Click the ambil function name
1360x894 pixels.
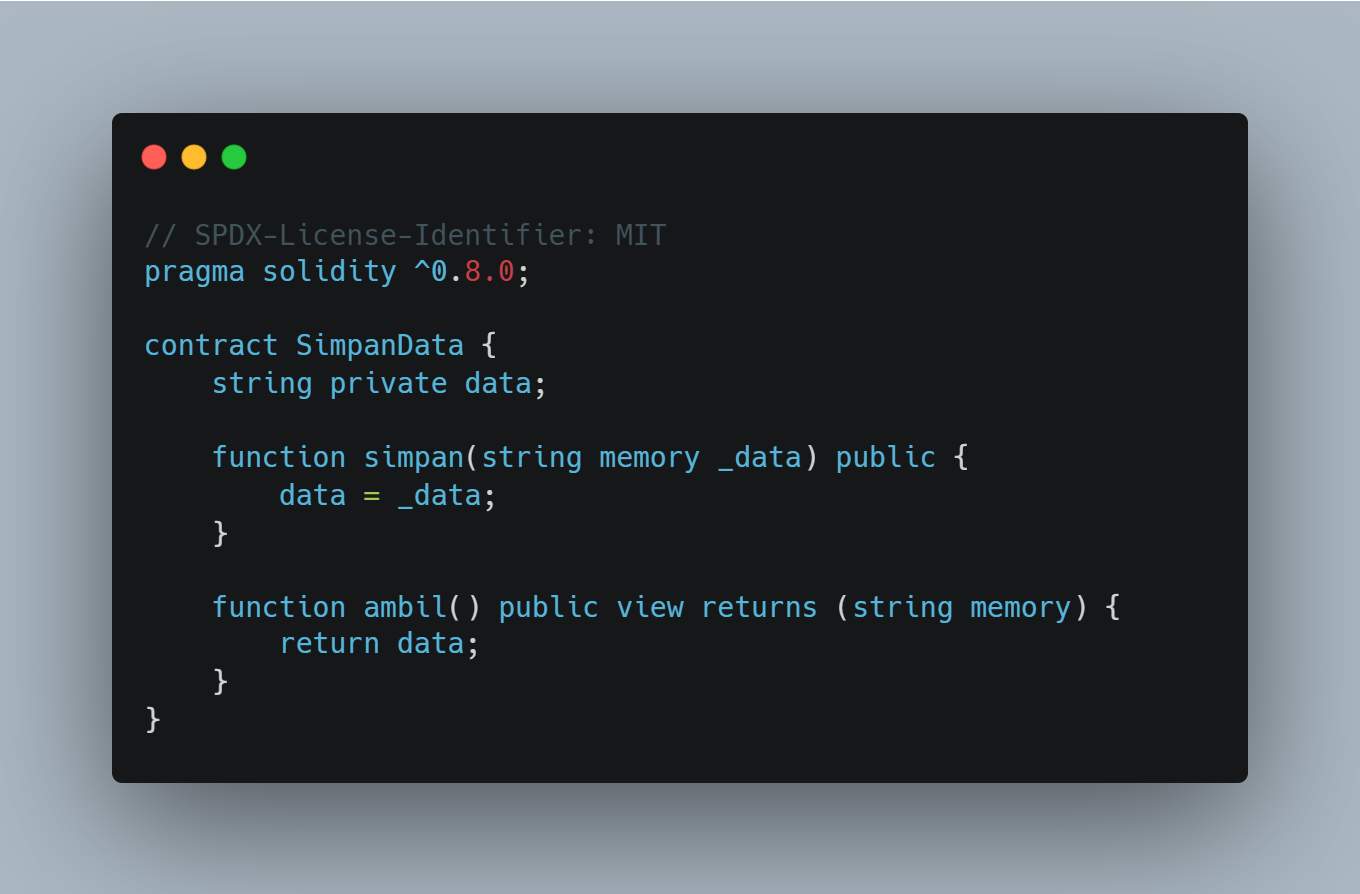pos(405,607)
